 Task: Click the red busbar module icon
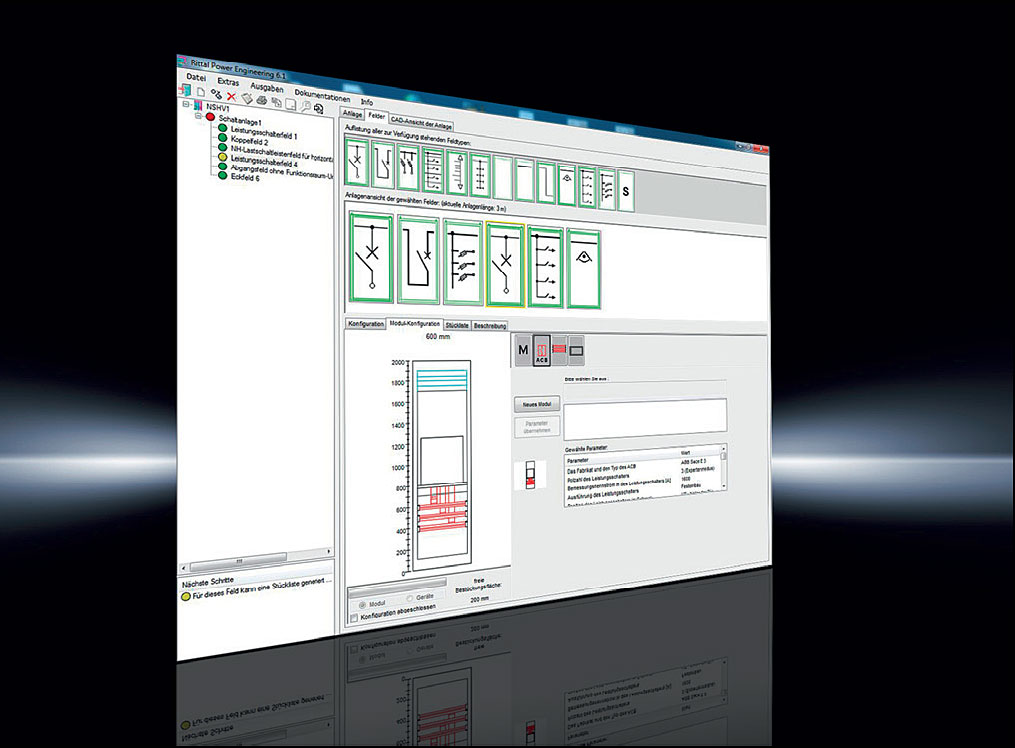pyautogui.click(x=559, y=348)
